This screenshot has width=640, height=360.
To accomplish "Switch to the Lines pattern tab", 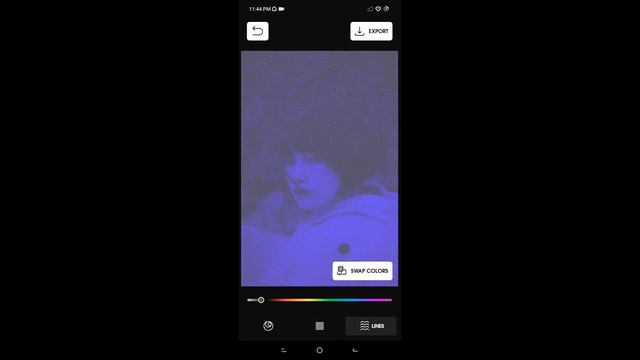I will [371, 326].
